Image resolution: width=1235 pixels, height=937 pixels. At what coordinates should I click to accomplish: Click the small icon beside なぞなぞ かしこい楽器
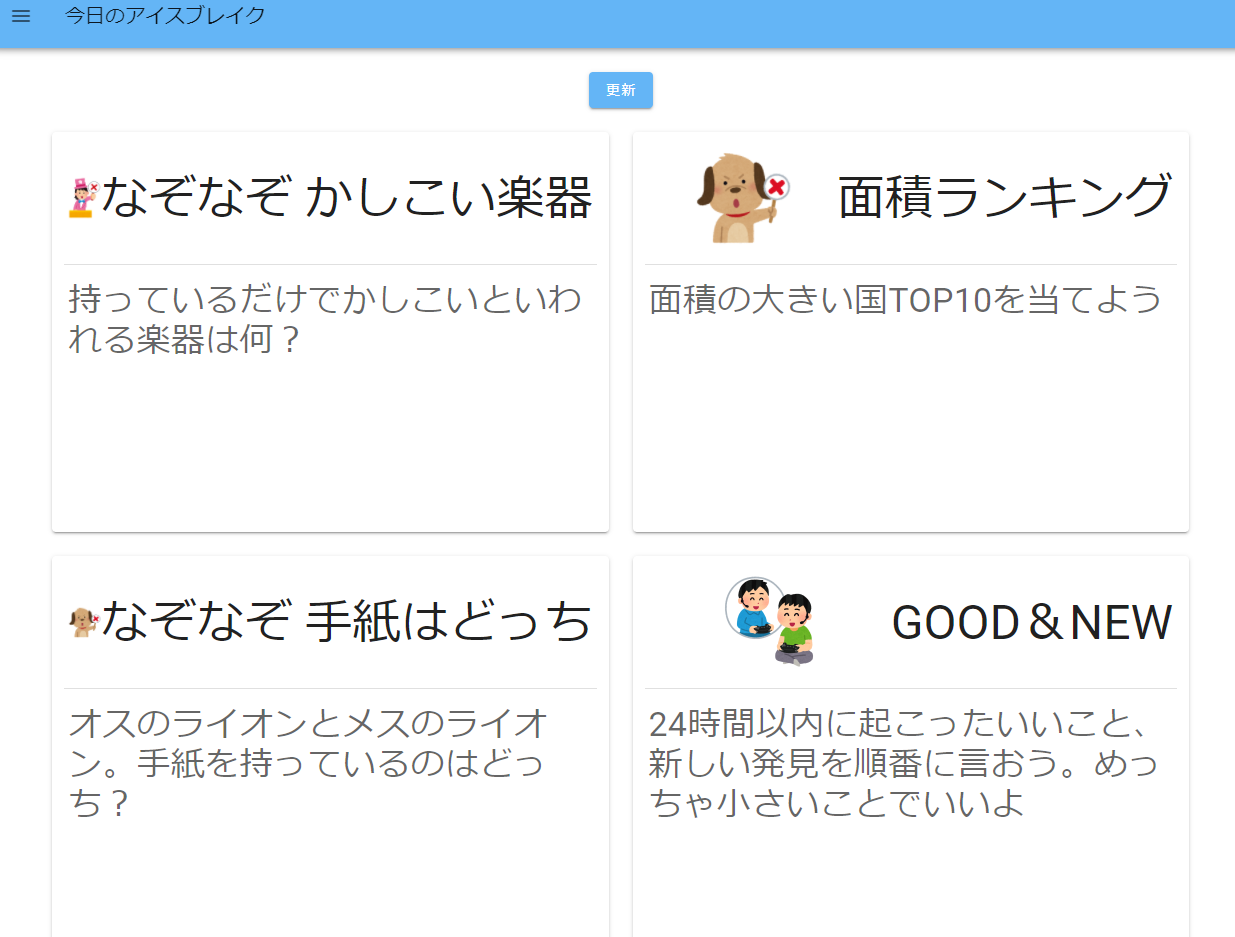click(x=82, y=198)
